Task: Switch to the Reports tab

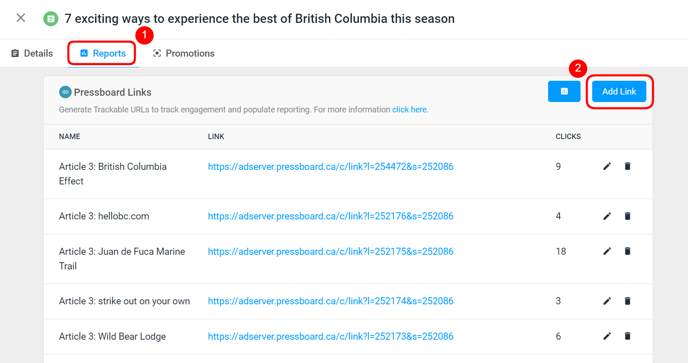Action: [x=103, y=54]
